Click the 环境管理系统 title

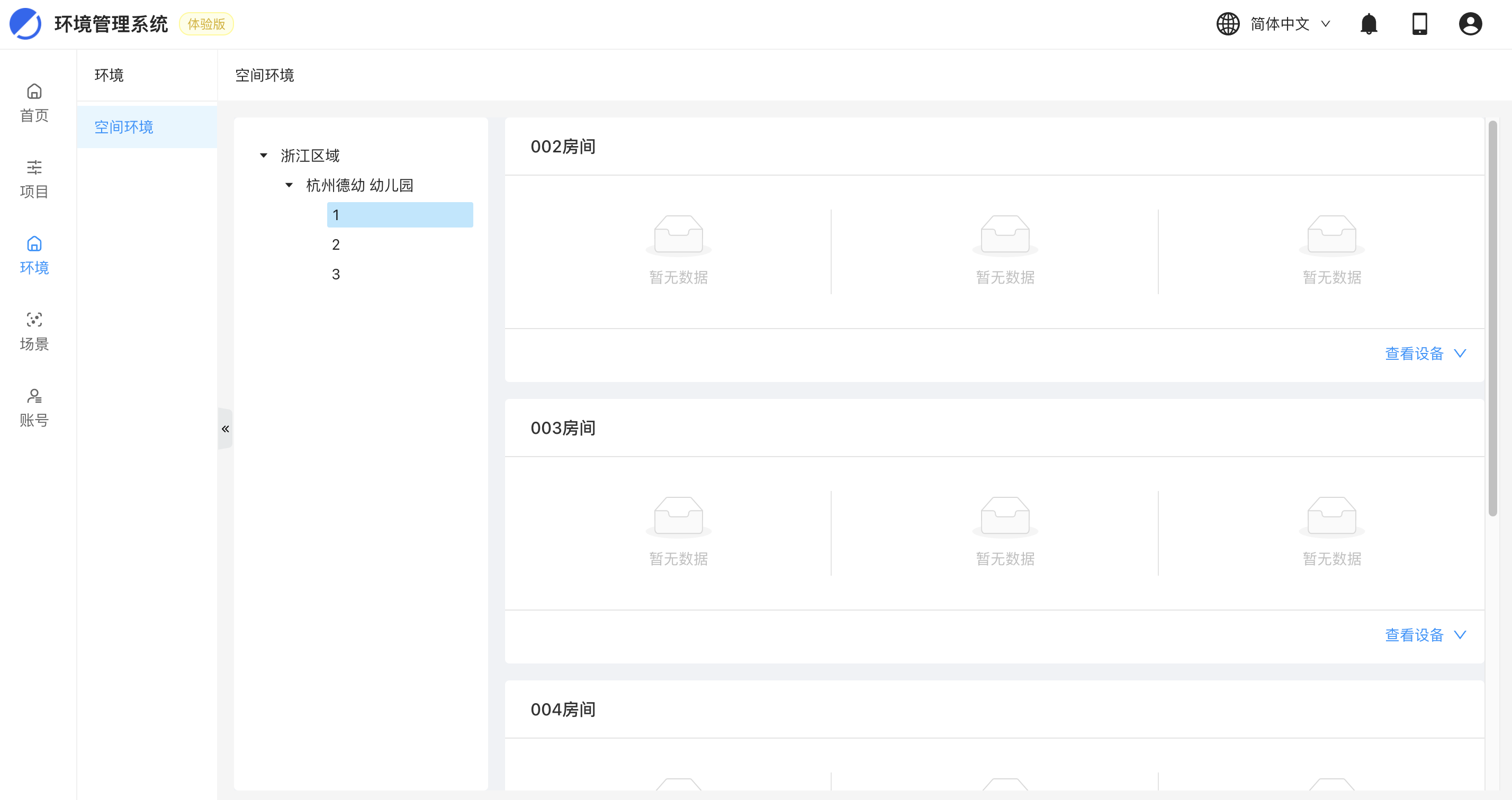(111, 24)
